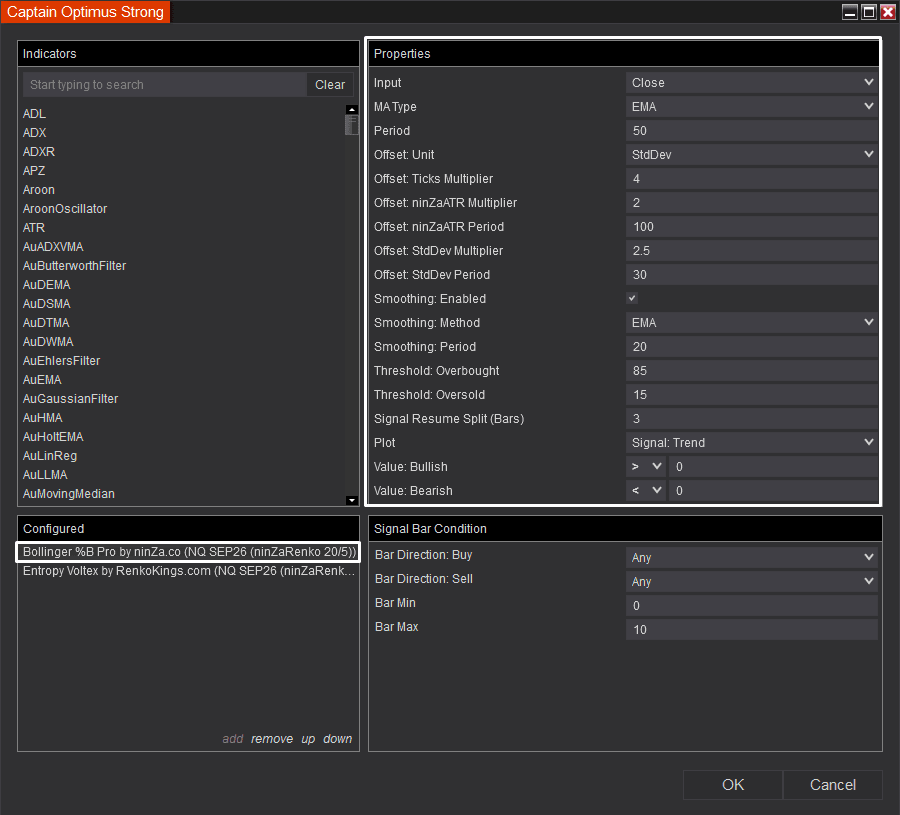Open the Input dropdown set to Close
Viewport: 900px width, 815px height.
tap(751, 83)
